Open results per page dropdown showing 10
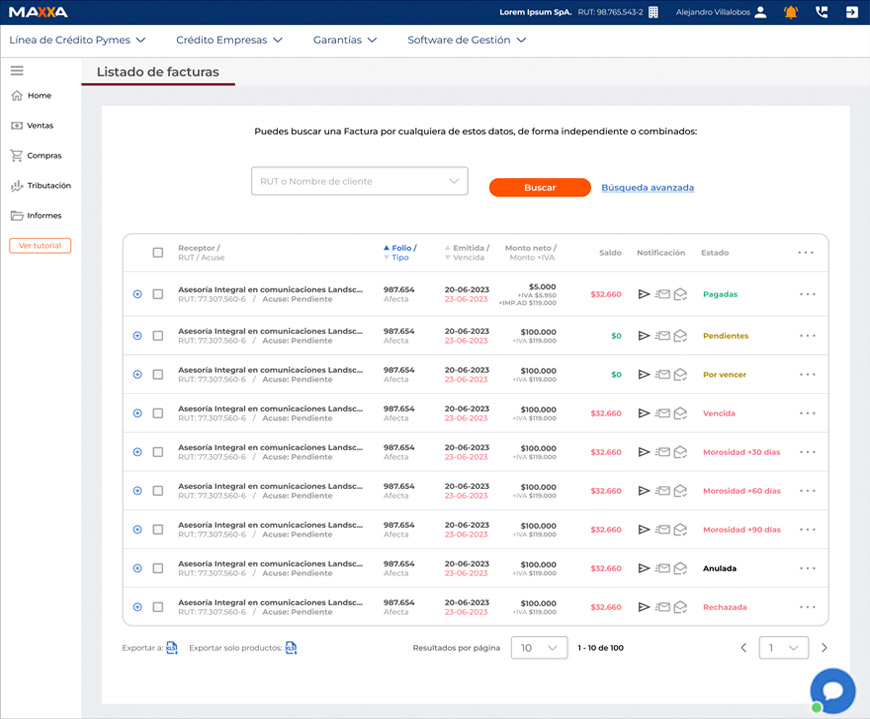 (x=539, y=647)
